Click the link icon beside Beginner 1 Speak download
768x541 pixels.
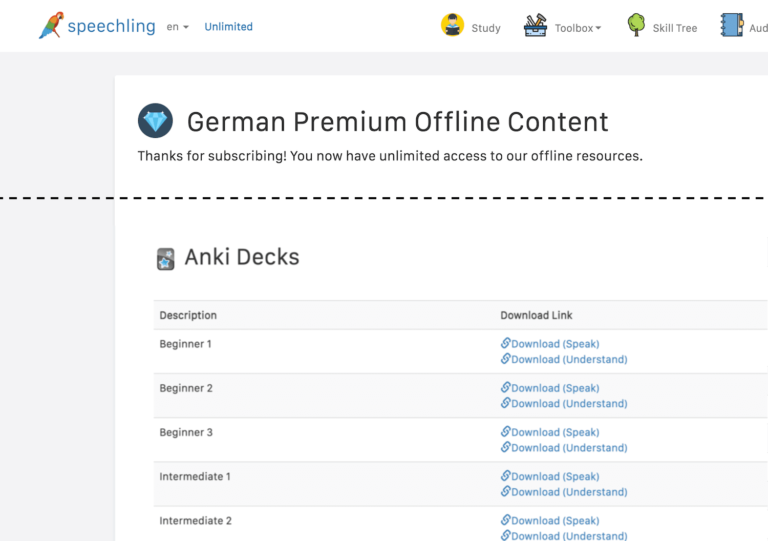(x=505, y=344)
